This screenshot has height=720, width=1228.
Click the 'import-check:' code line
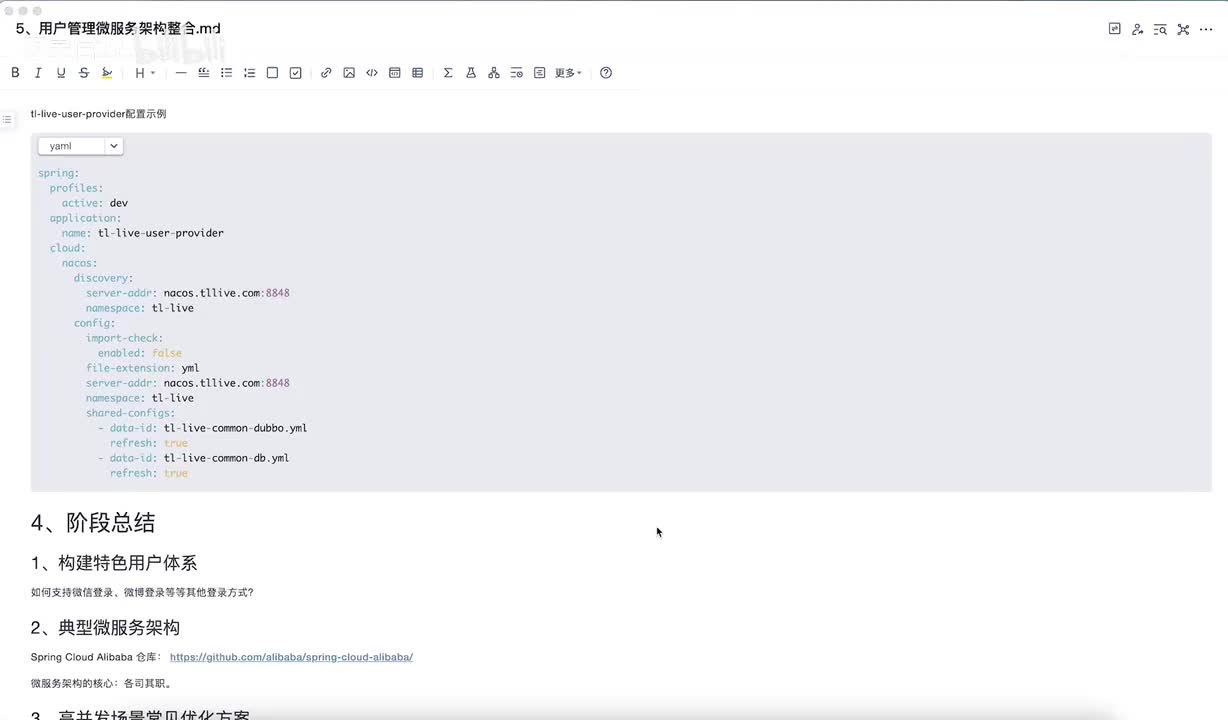tap(125, 338)
